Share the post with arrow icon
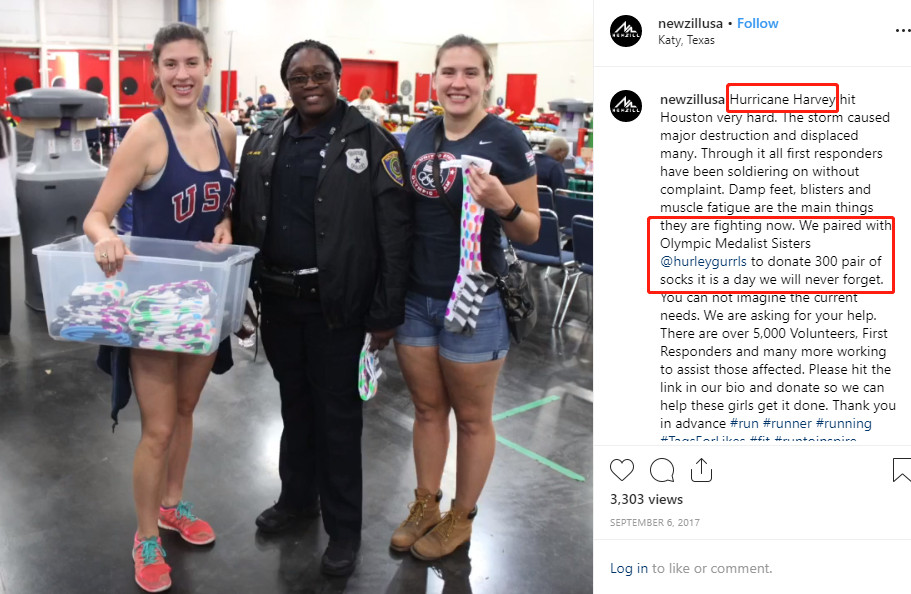Image resolution: width=911 pixels, height=594 pixels. pos(701,470)
